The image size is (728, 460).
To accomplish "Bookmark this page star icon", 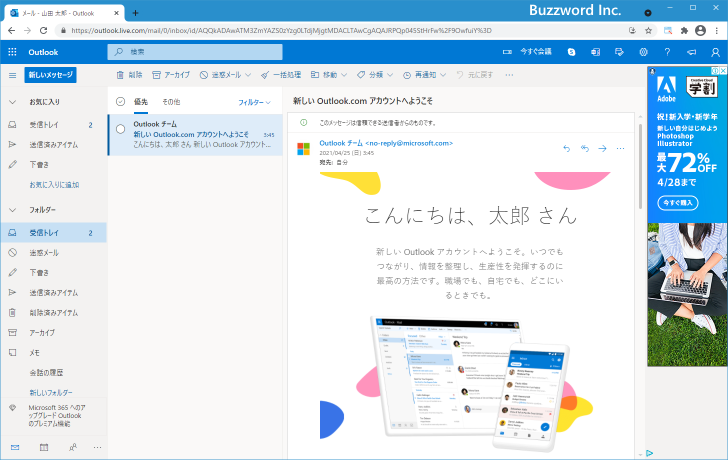I will click(x=649, y=31).
